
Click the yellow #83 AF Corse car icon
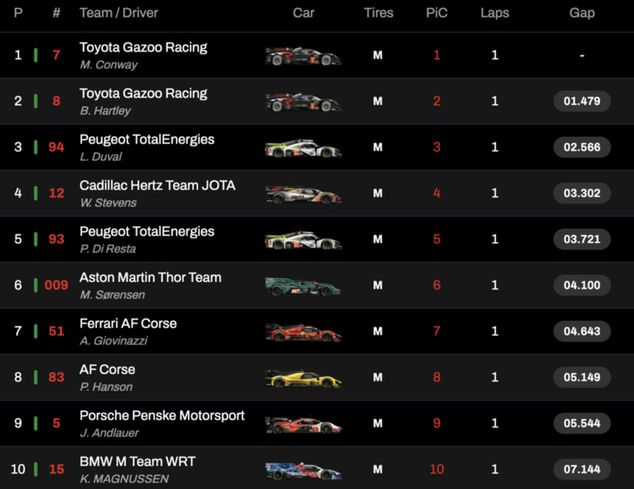click(303, 378)
